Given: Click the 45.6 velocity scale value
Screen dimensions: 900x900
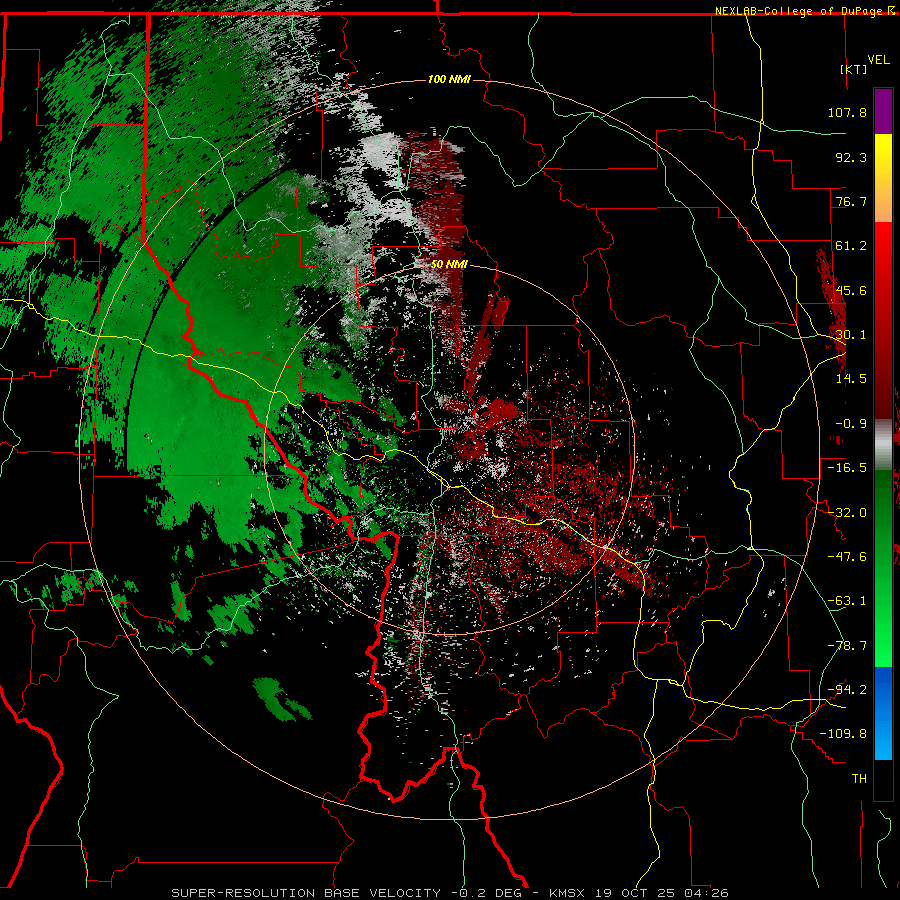Looking at the screenshot, I should pos(851,290).
